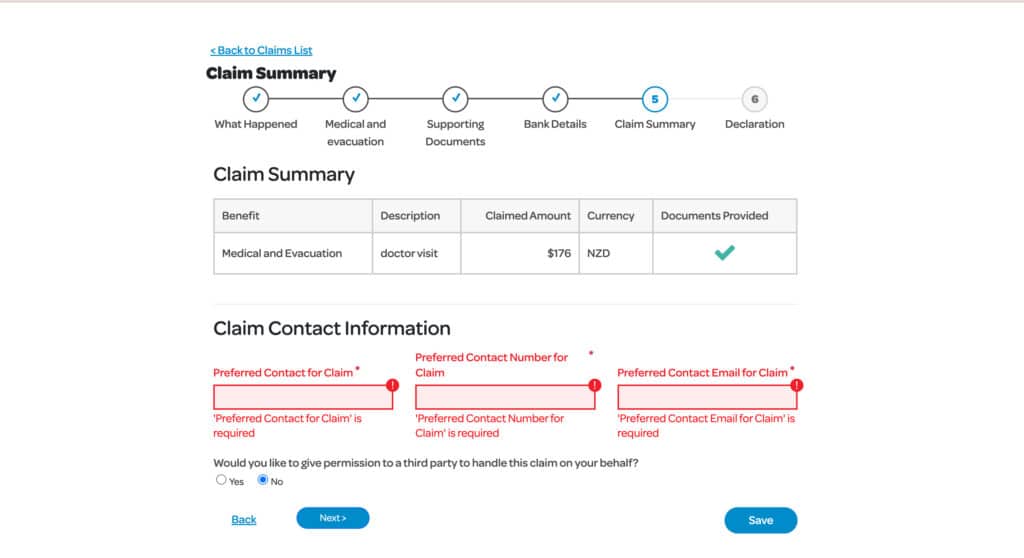1024x558 pixels.
Task: Click error icon on Preferred Contact for Claim
Action: [392, 385]
